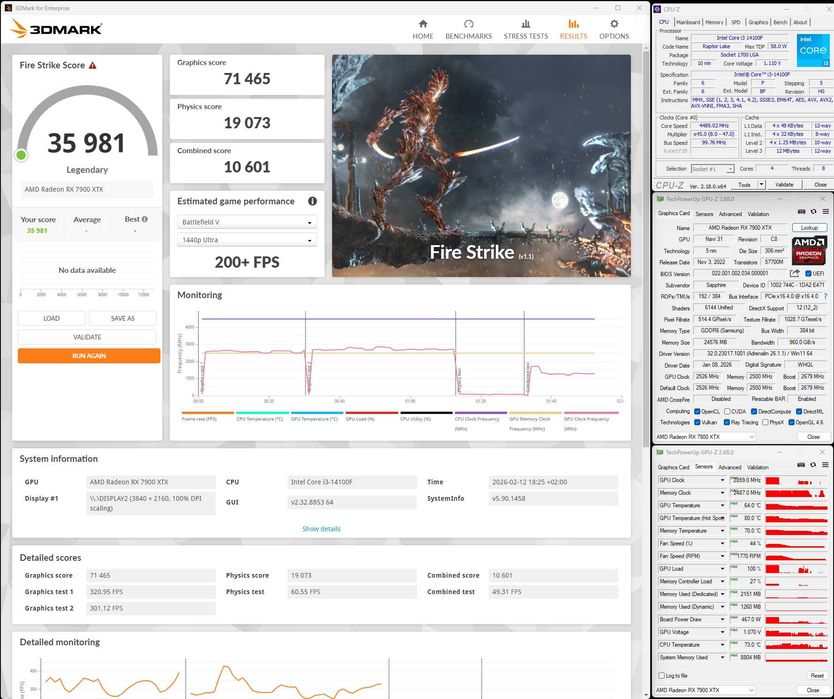Open the 3DMark Home section
Screen dimensions: 834x699
[x=423, y=28]
